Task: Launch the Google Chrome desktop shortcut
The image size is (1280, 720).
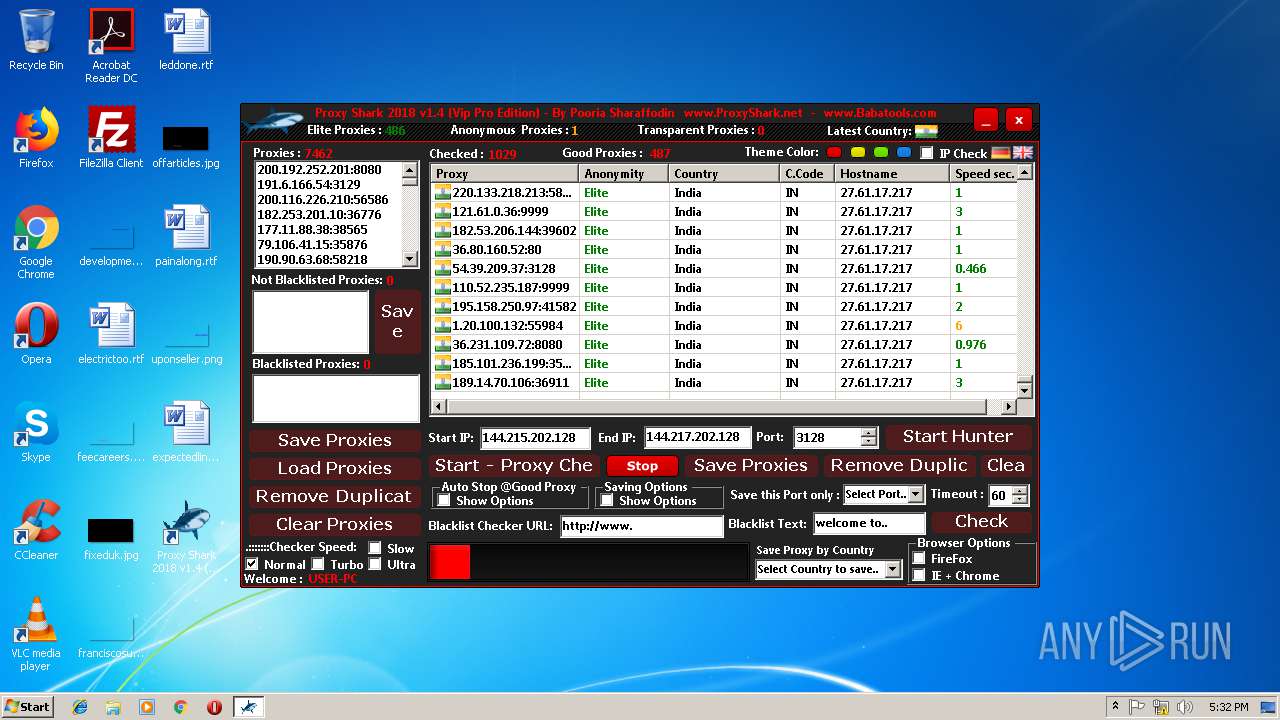Action: 36,243
